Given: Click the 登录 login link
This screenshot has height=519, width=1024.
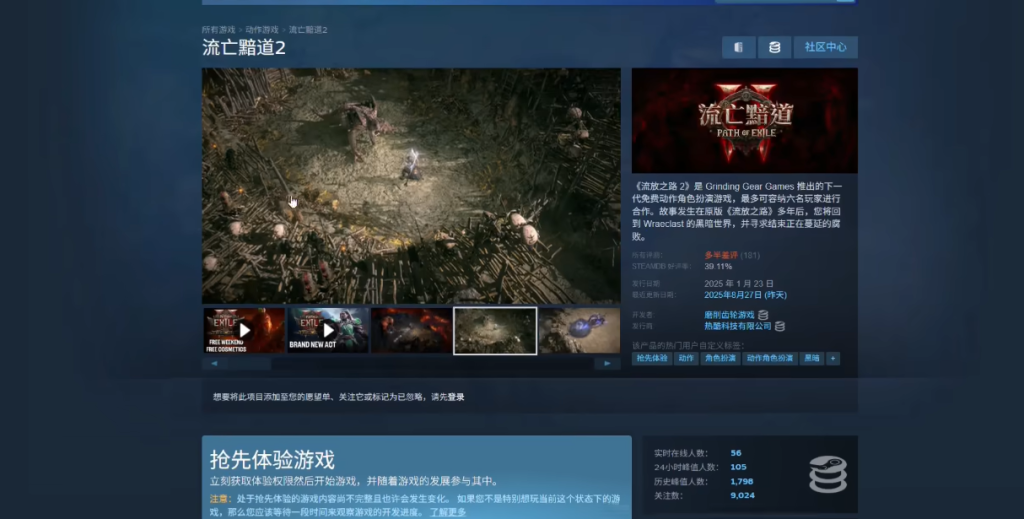Looking at the screenshot, I should pos(456,397).
